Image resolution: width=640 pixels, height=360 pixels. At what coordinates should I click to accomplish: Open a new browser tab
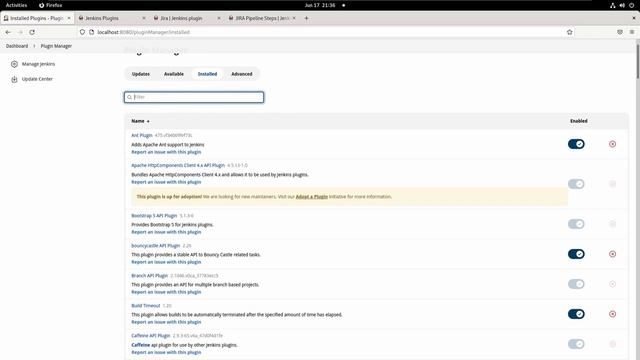click(x=307, y=18)
